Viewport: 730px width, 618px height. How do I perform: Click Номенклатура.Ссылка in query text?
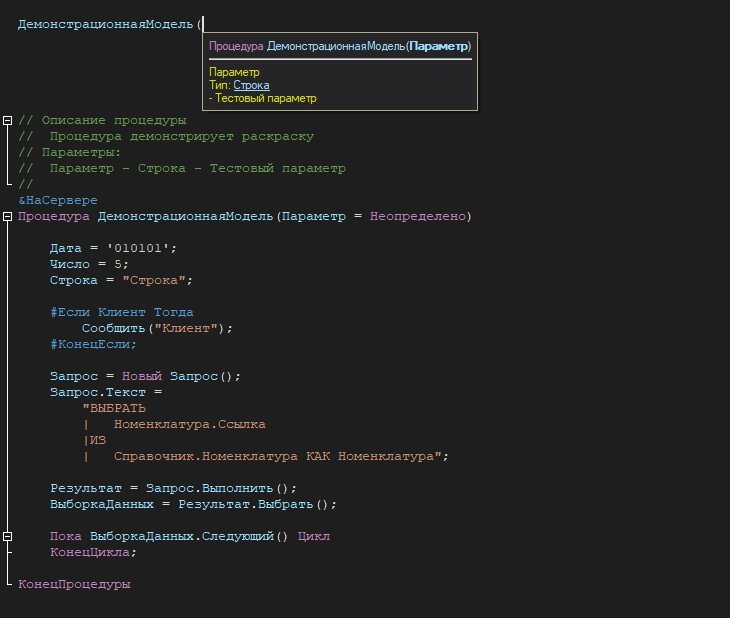[189, 425]
